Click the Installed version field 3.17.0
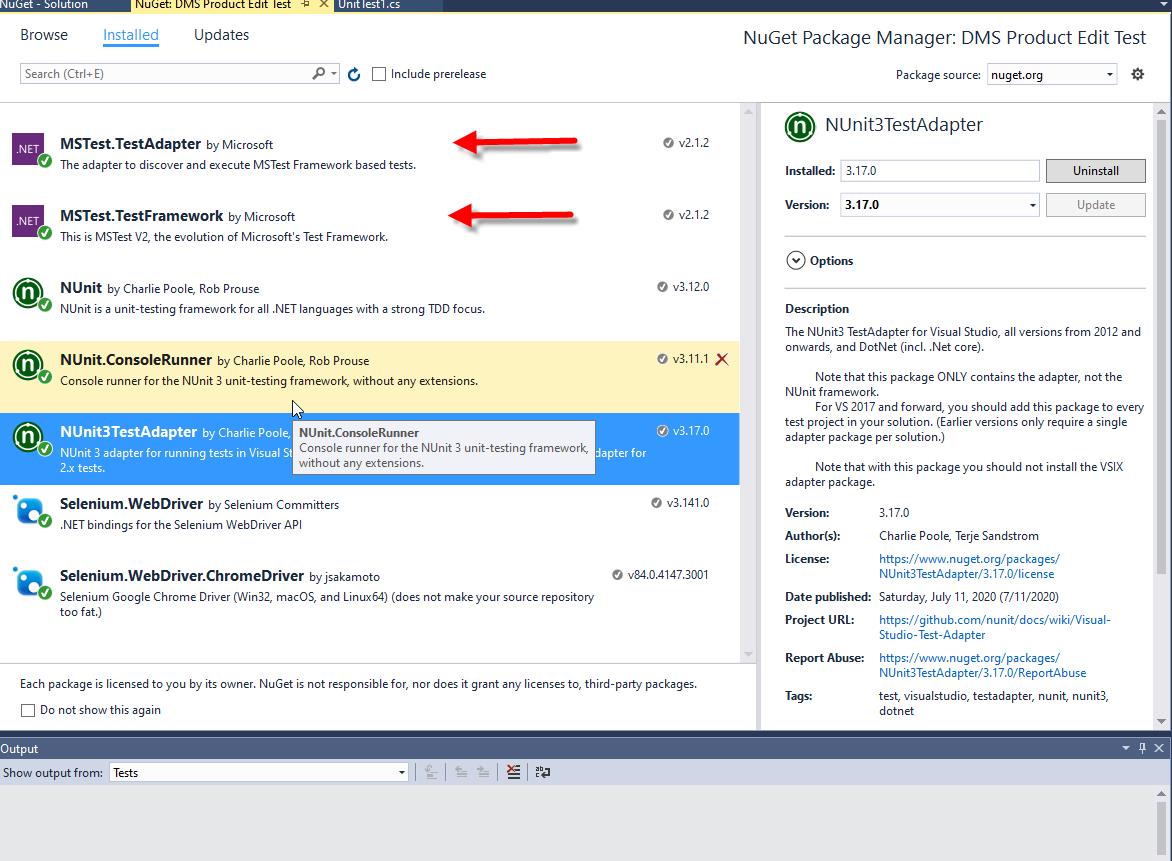Image resolution: width=1172 pixels, height=861 pixels. 940,170
